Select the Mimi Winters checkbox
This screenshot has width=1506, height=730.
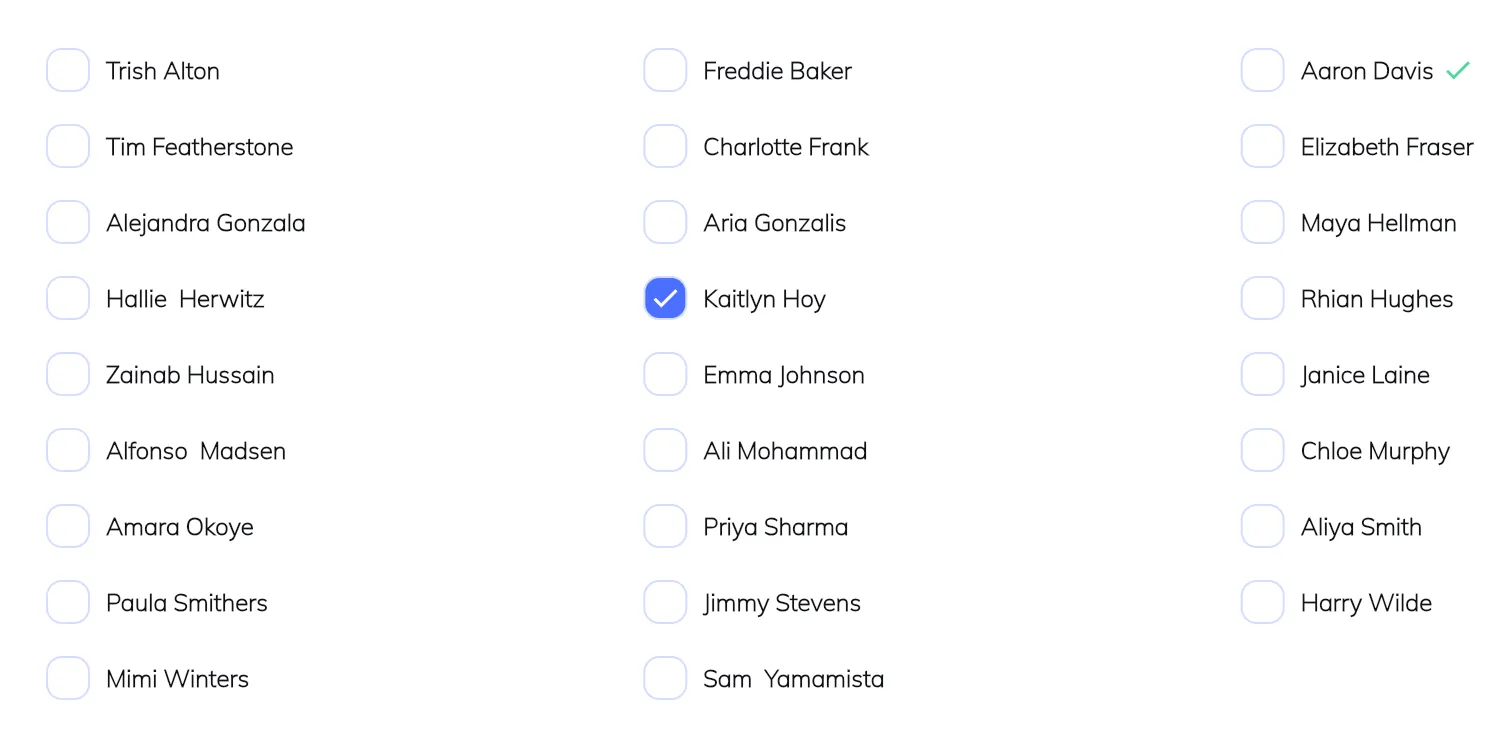pyautogui.click(x=68, y=679)
